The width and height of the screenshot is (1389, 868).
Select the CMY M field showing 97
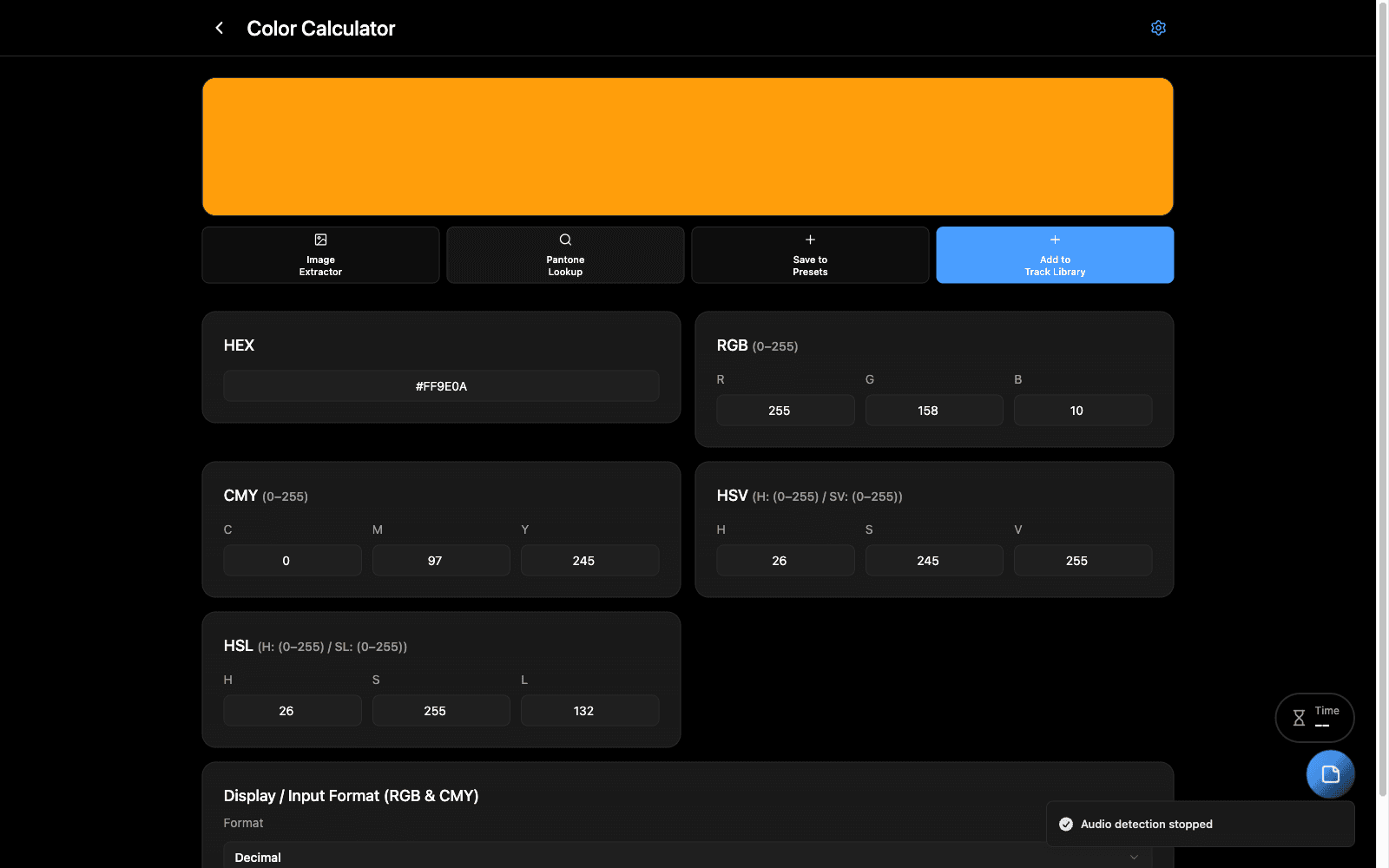(x=441, y=561)
